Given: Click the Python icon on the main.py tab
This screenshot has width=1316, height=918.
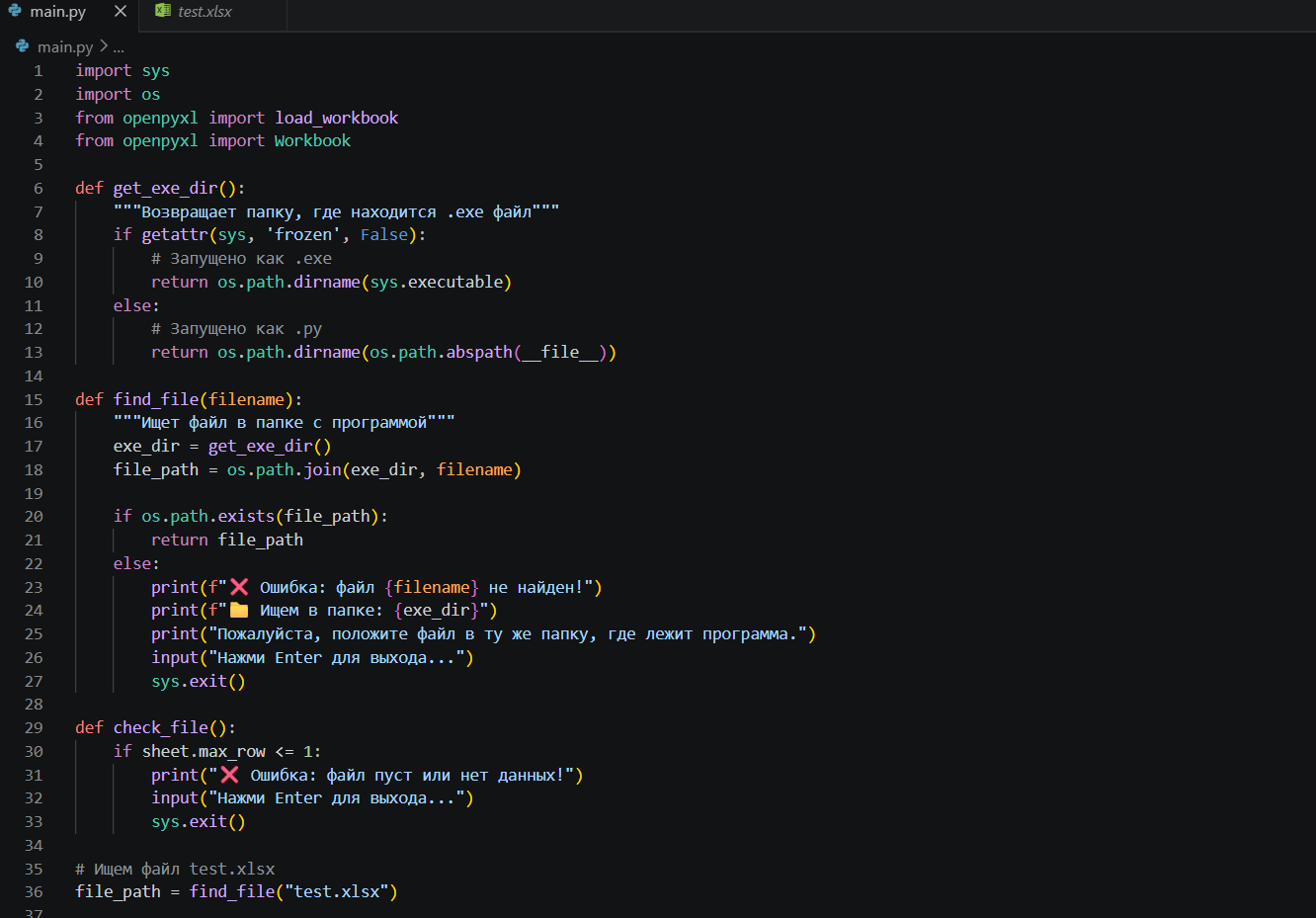Looking at the screenshot, I should 15,11.
